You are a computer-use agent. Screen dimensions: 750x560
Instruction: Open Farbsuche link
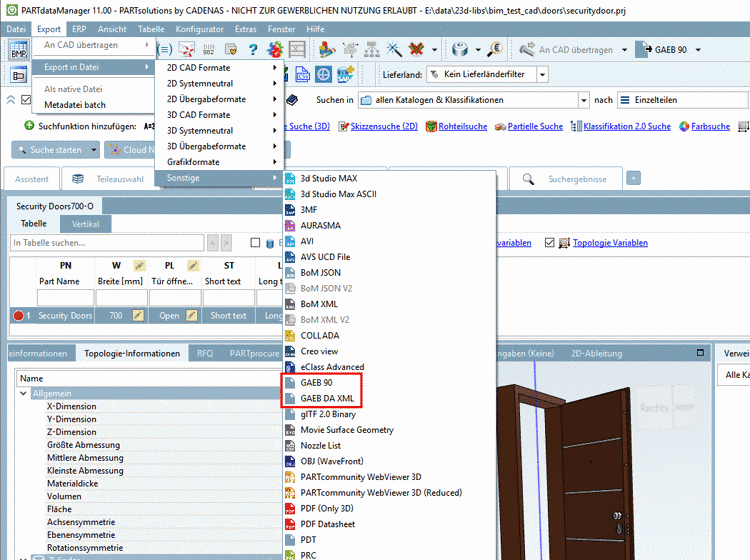click(710, 126)
